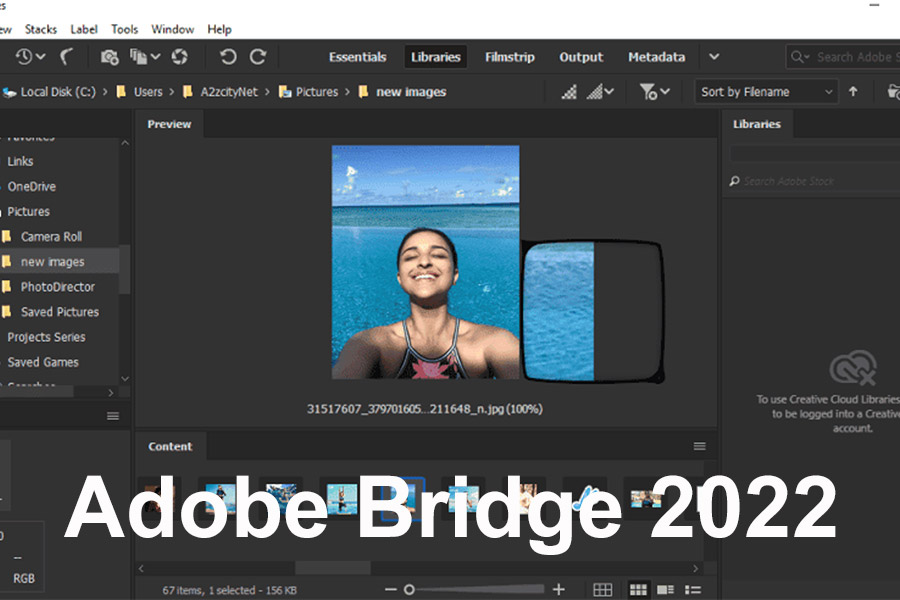
Task: Select Projects Series folder
Action: pos(46,337)
